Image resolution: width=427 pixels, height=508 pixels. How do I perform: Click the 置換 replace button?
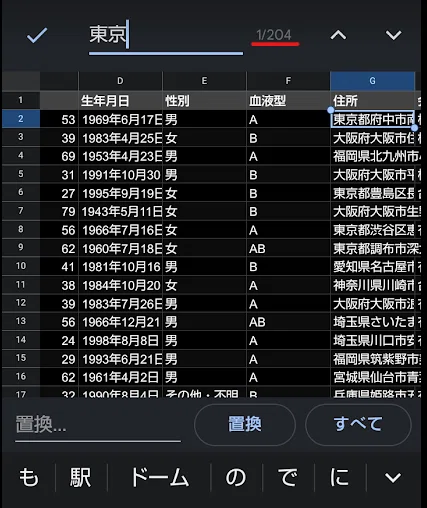pyautogui.click(x=245, y=424)
